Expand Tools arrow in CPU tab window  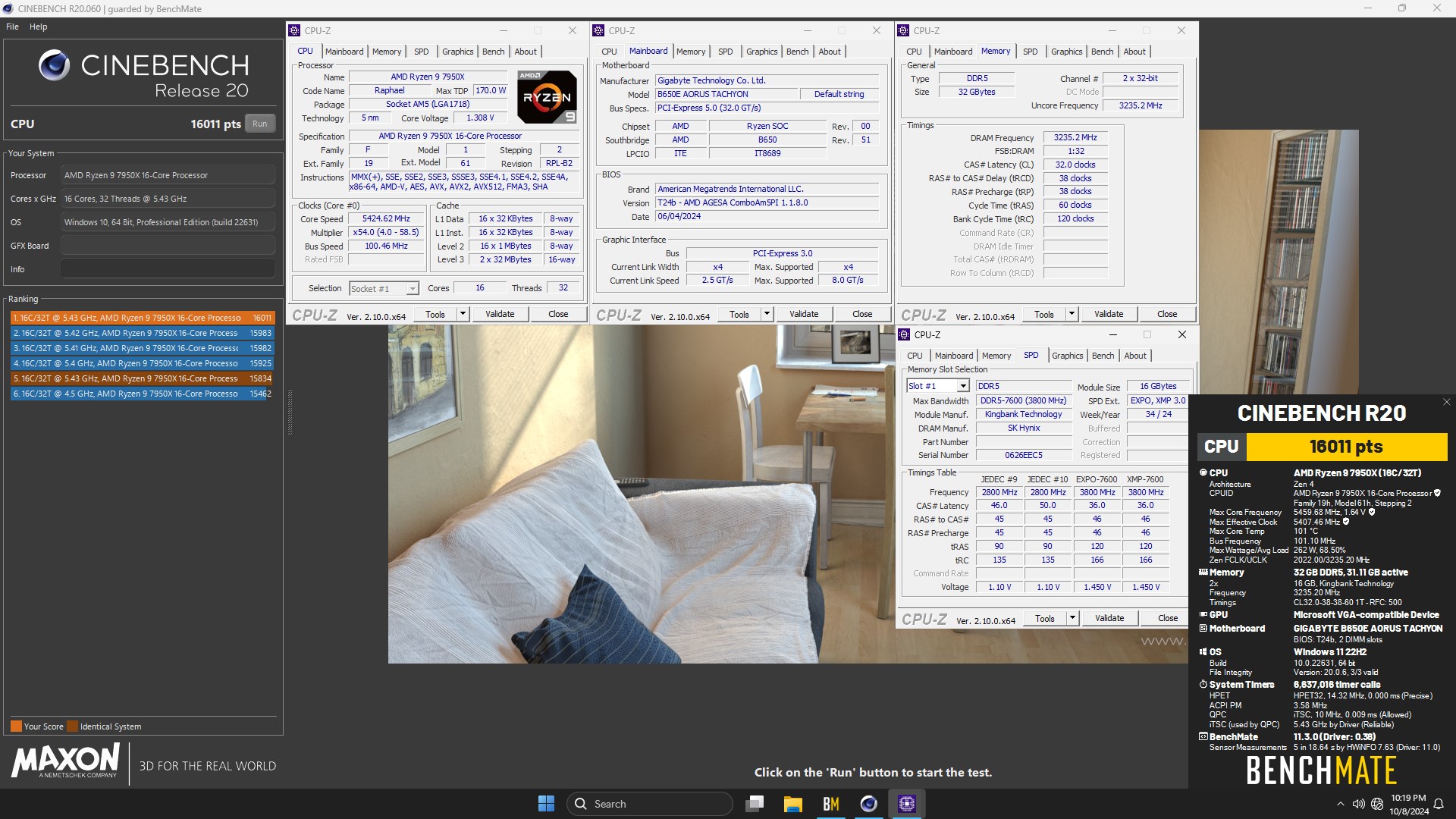click(x=463, y=314)
